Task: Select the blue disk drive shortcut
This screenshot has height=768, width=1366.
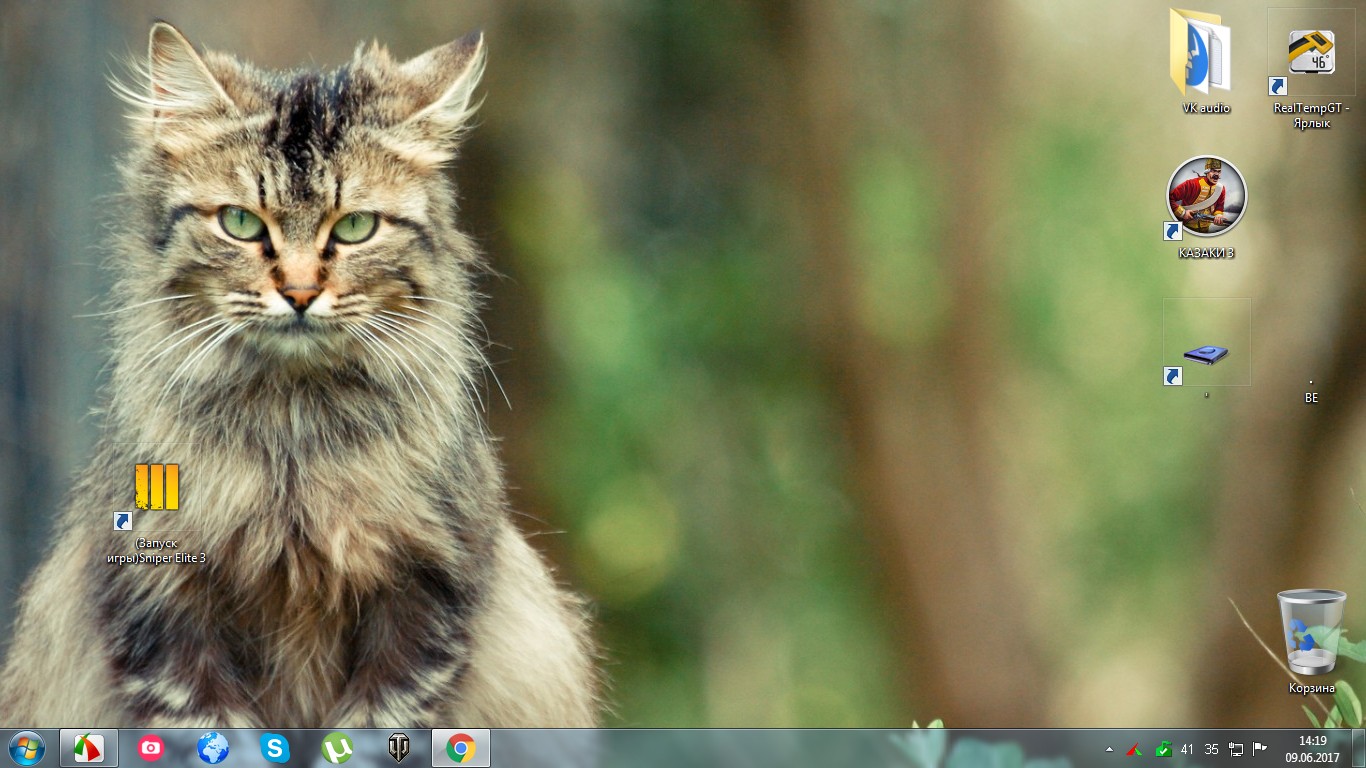Action: point(1206,349)
